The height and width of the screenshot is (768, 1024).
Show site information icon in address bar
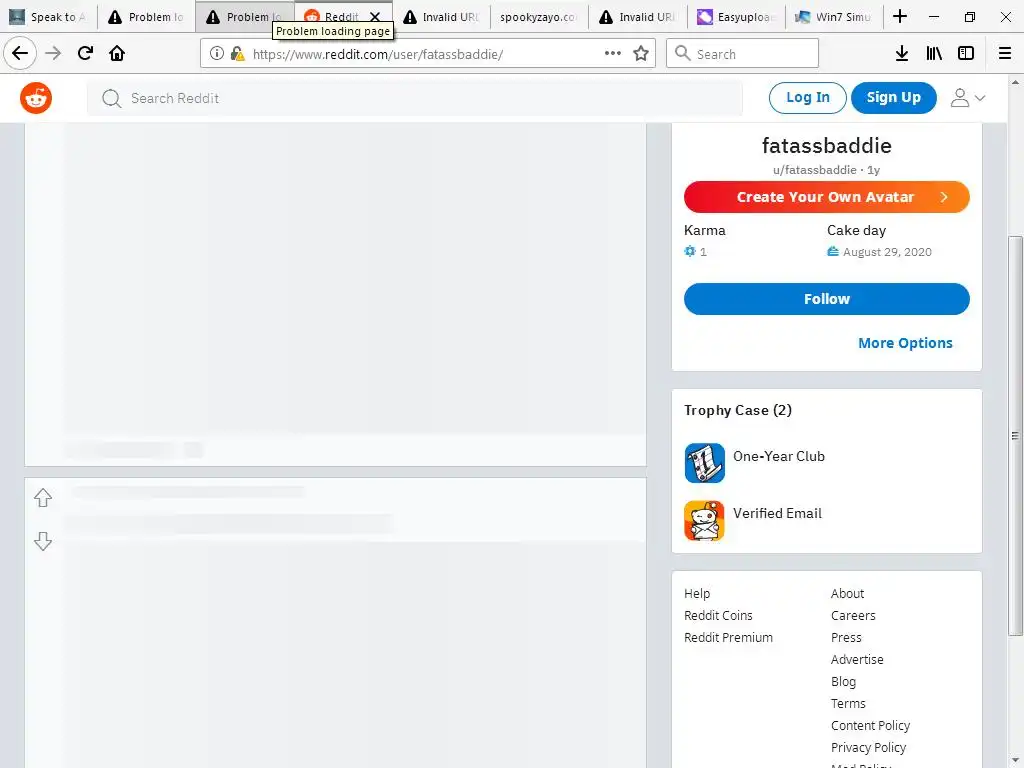tap(217, 54)
